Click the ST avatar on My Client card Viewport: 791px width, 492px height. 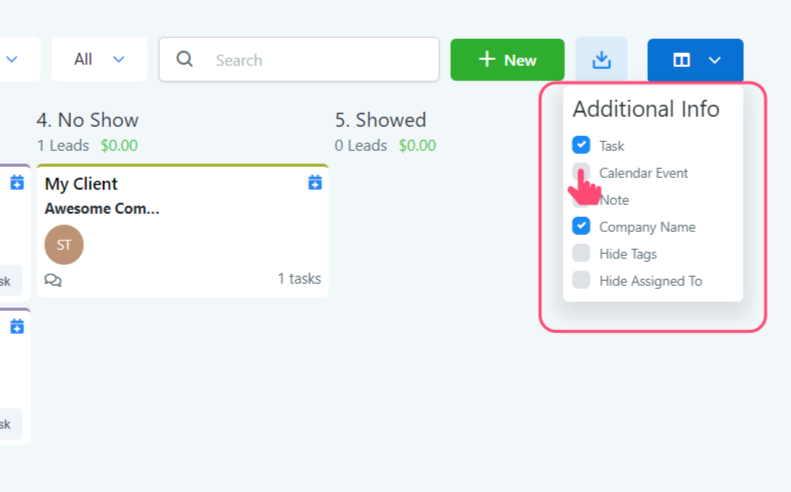[x=64, y=245]
